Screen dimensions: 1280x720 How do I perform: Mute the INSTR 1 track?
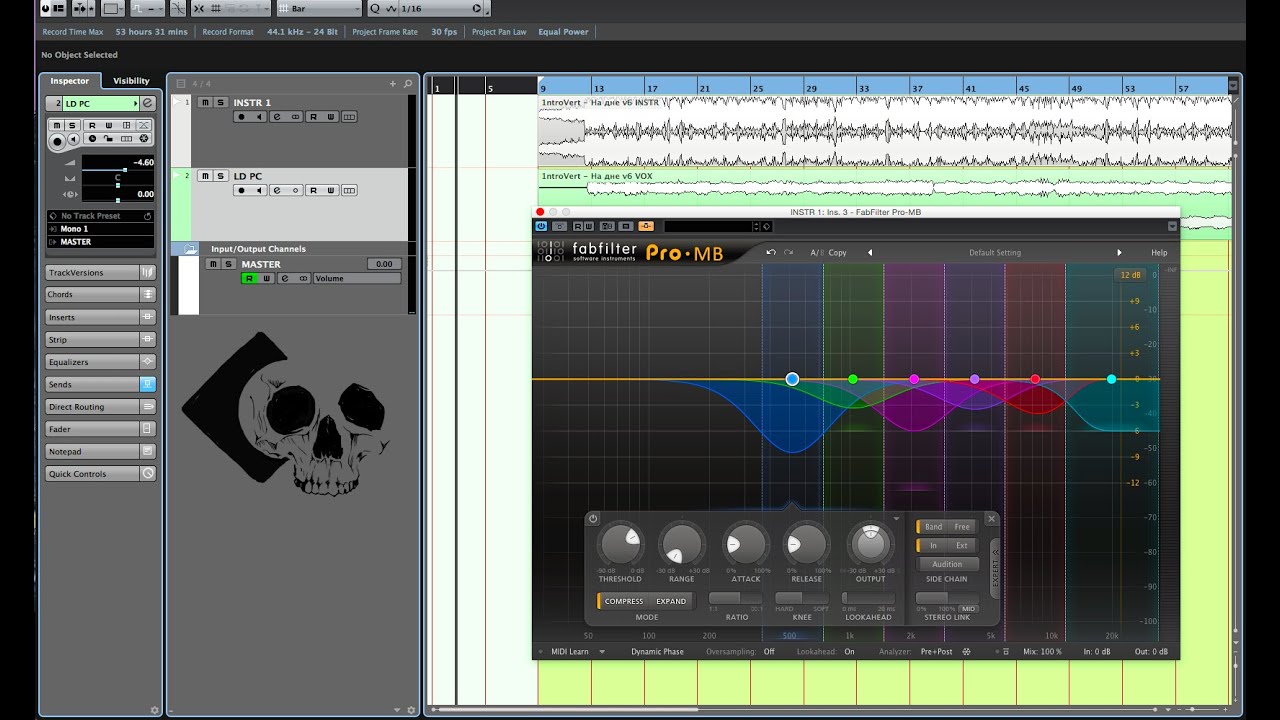click(204, 103)
